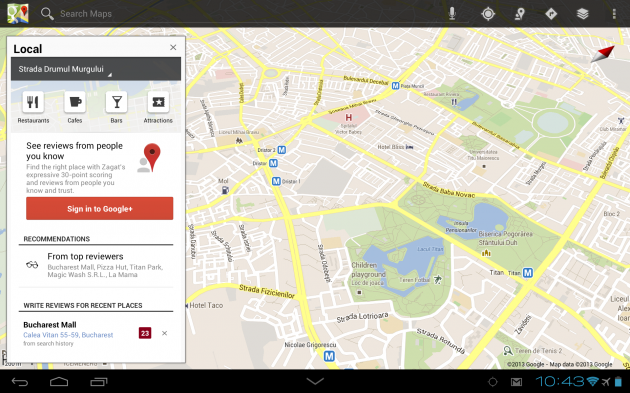
Task: Browse Restaurants category
Action: (33, 107)
